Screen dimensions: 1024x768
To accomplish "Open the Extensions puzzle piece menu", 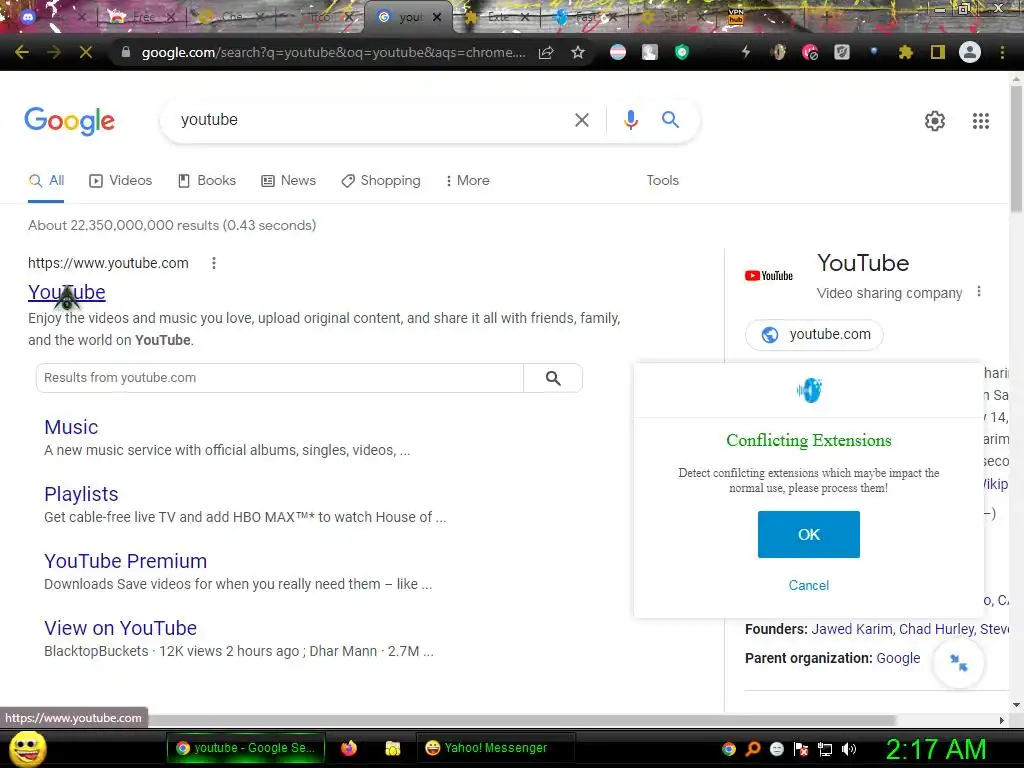I will [x=905, y=52].
